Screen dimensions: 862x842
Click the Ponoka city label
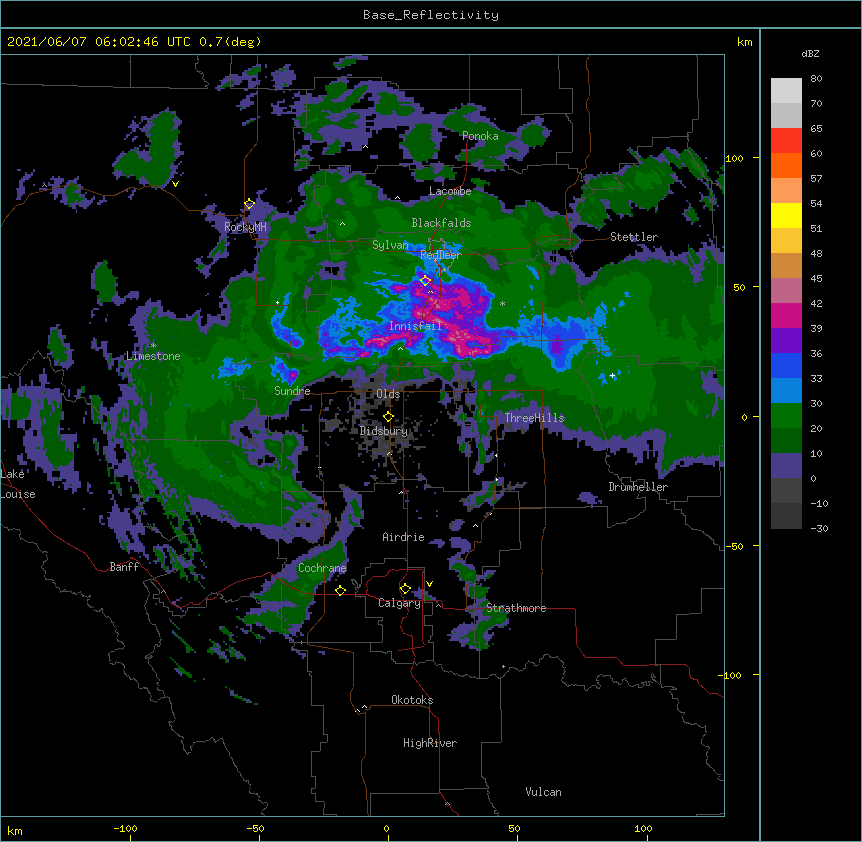pyautogui.click(x=480, y=136)
